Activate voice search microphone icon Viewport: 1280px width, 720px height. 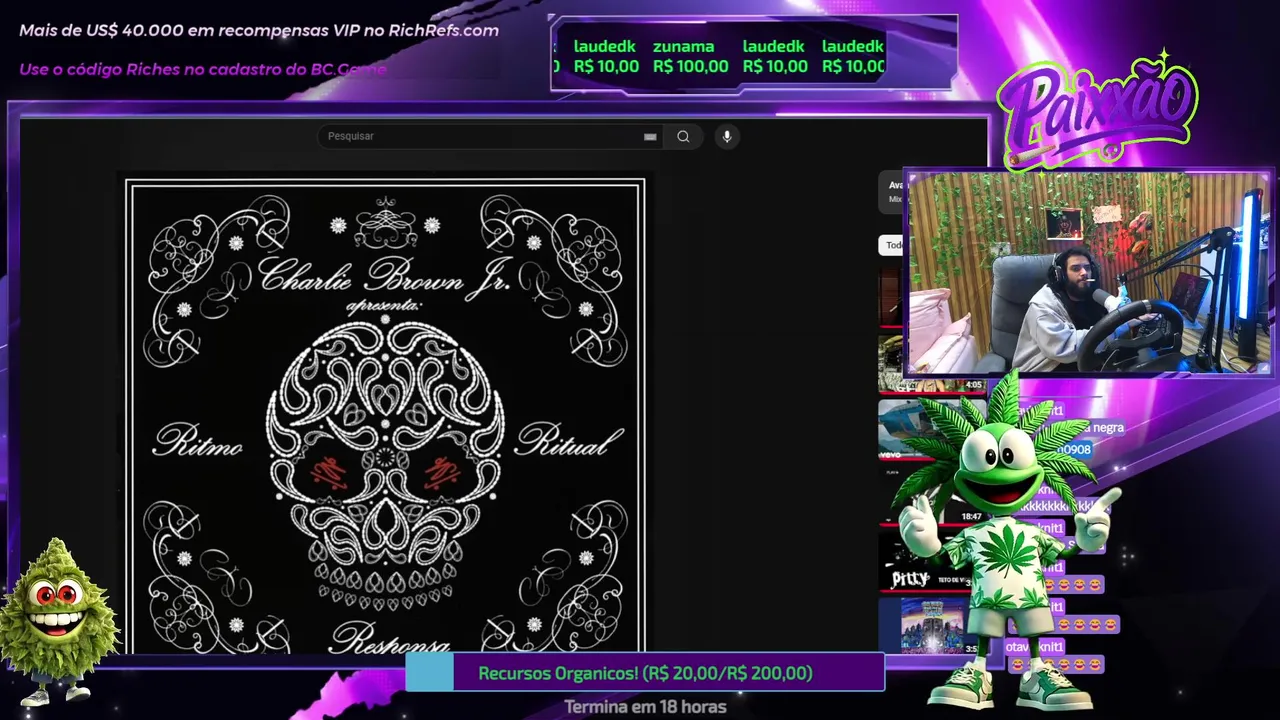727,137
